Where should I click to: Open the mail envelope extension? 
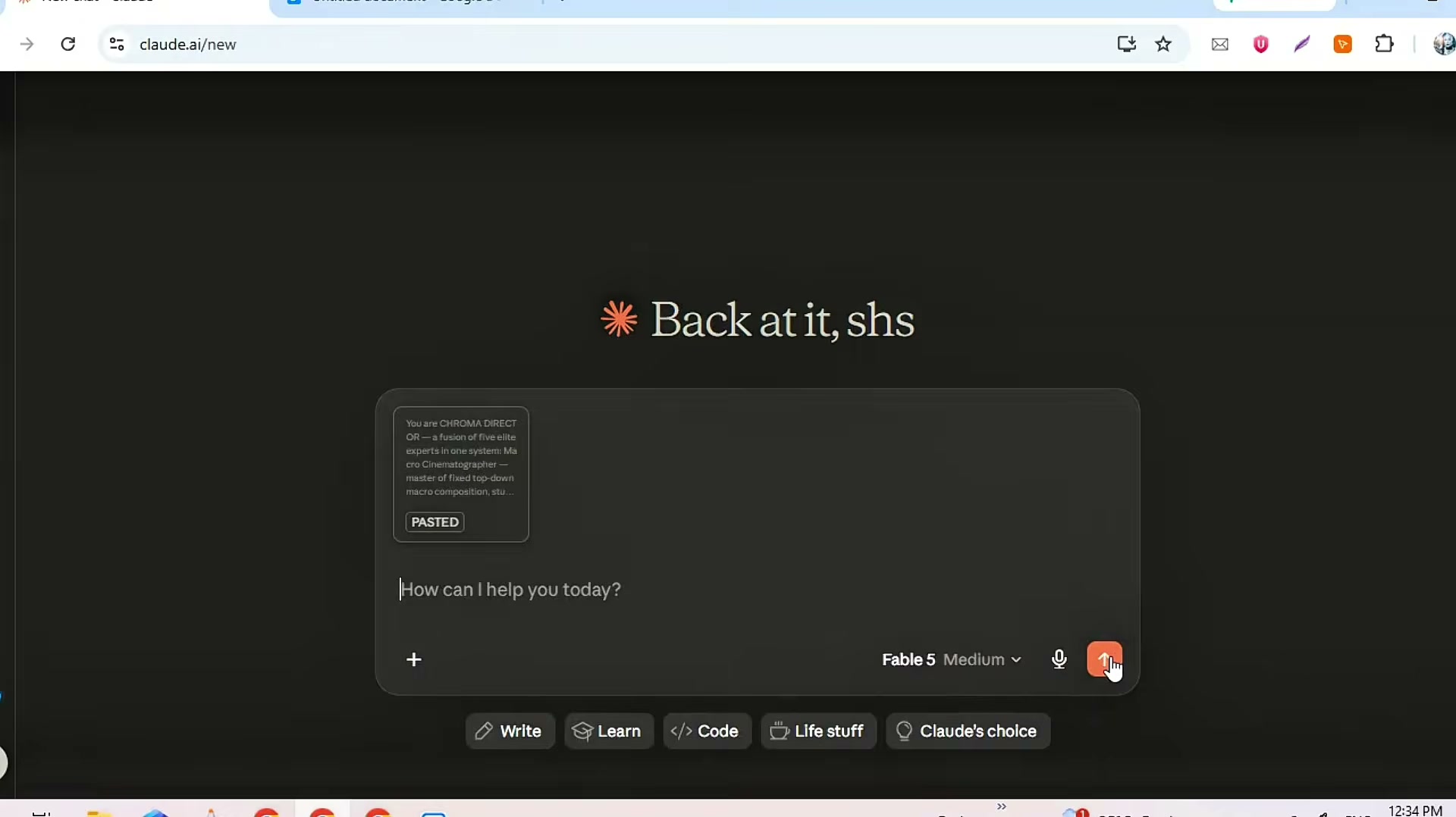(x=1220, y=45)
